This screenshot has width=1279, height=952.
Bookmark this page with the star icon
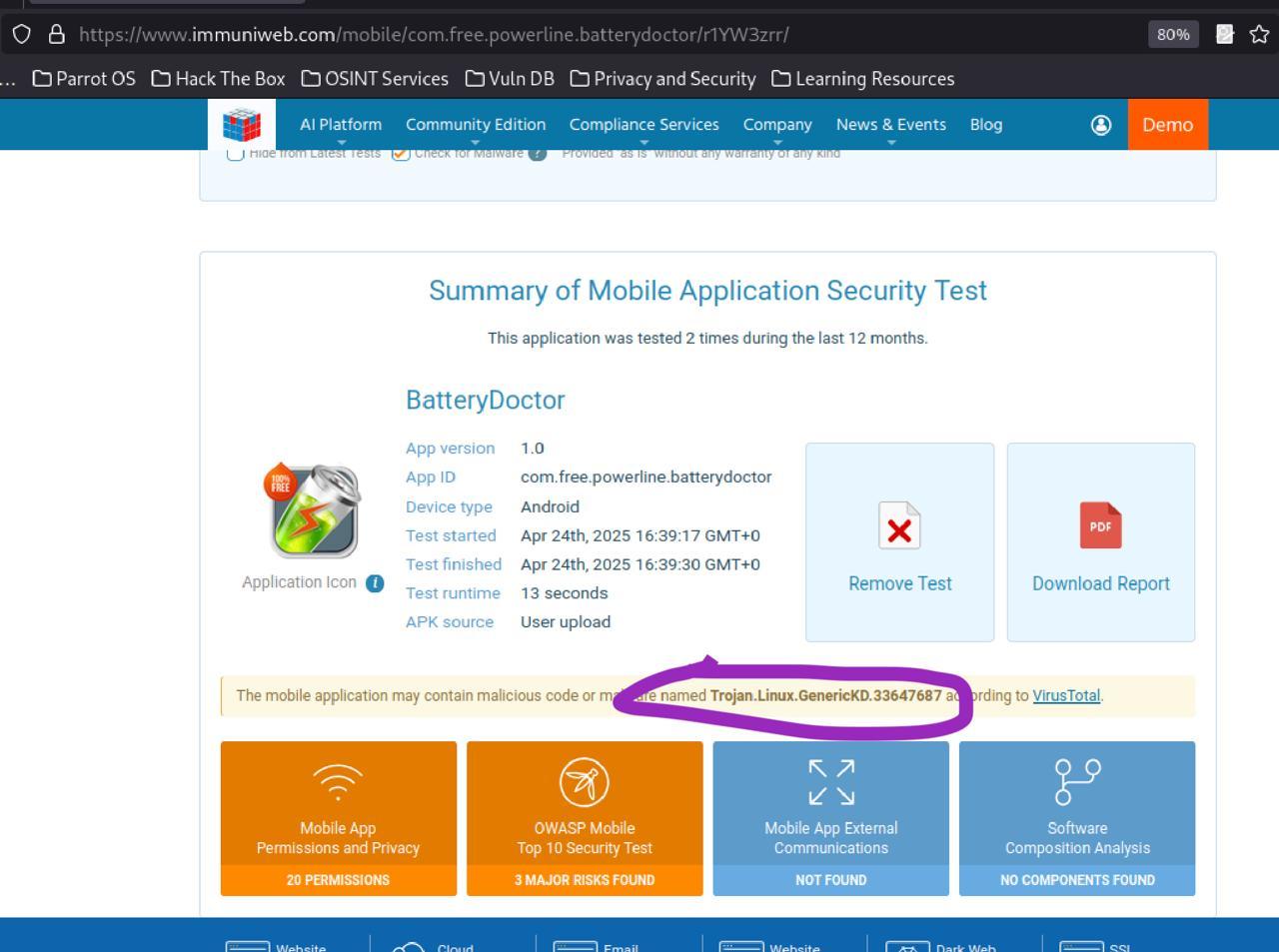pyautogui.click(x=1259, y=34)
